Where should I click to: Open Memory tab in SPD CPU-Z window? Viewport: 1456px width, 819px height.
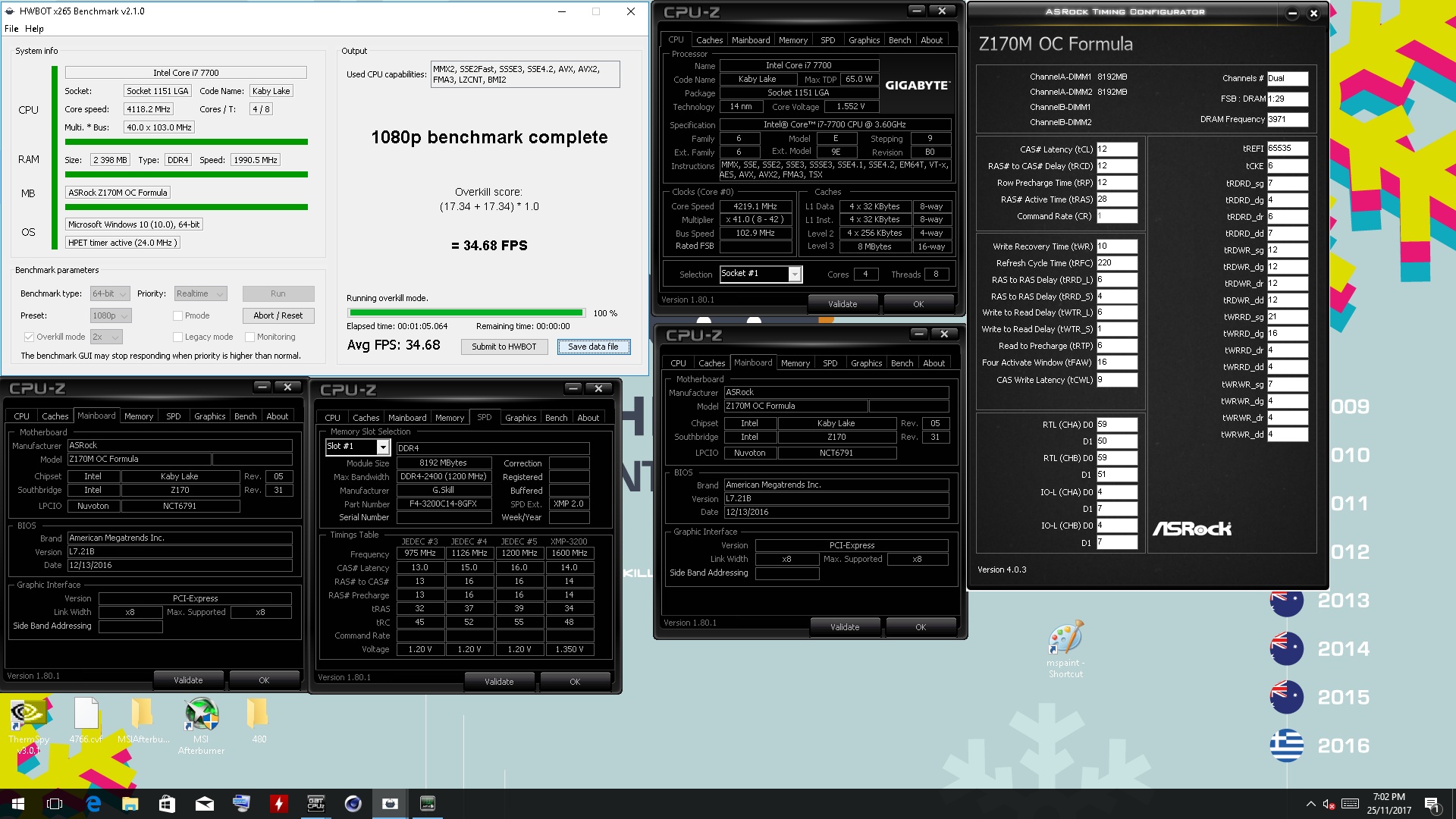coord(449,418)
